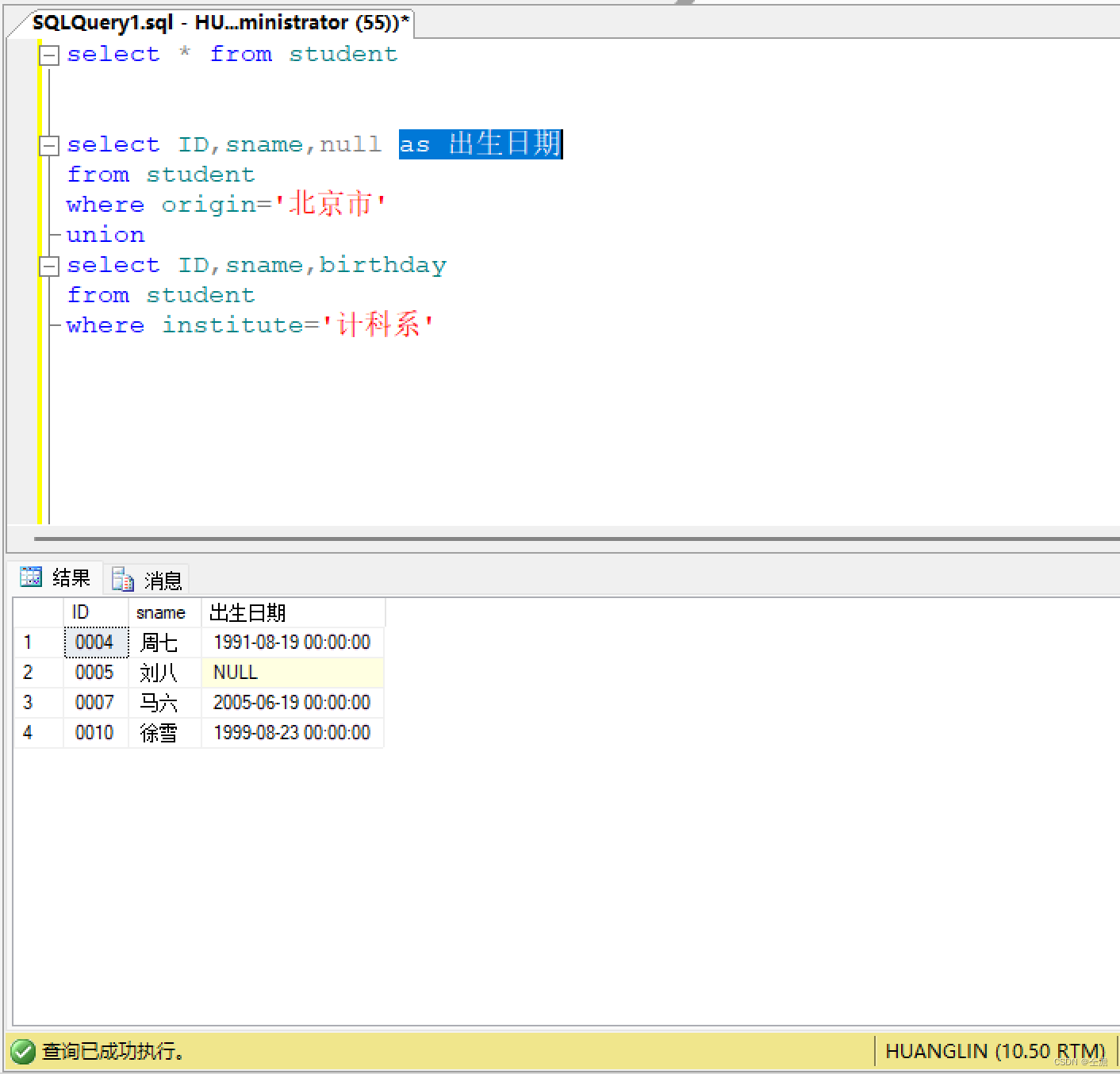Image resolution: width=1120 pixels, height=1074 pixels.
Task: Click the sname cell 马六
Action: (x=165, y=702)
